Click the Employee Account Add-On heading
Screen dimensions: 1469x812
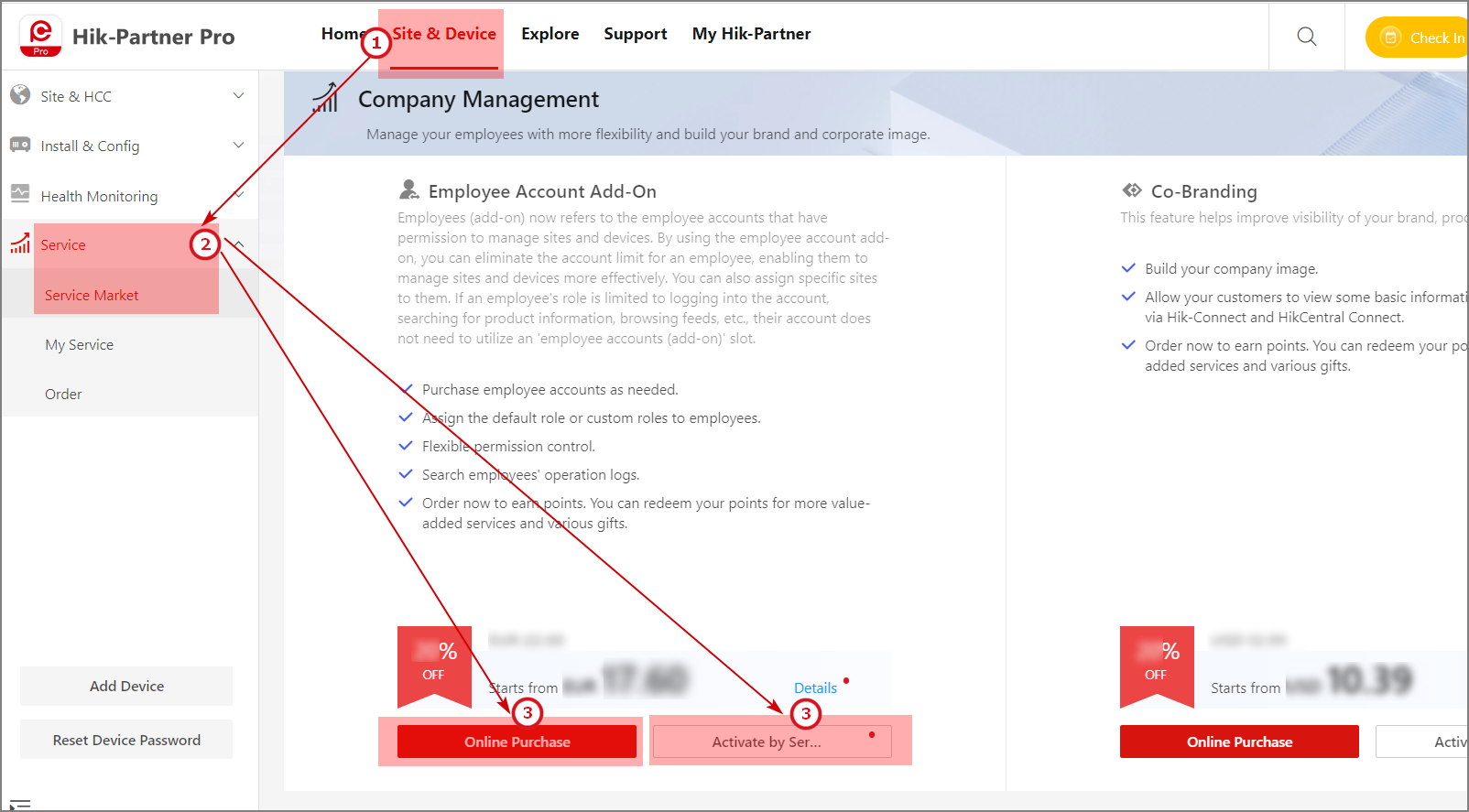pyautogui.click(x=542, y=191)
